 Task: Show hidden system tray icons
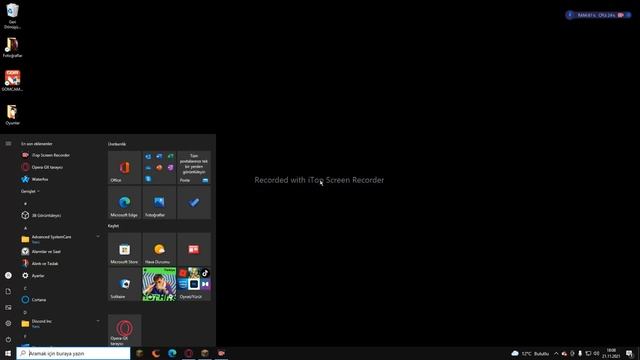click(x=556, y=353)
